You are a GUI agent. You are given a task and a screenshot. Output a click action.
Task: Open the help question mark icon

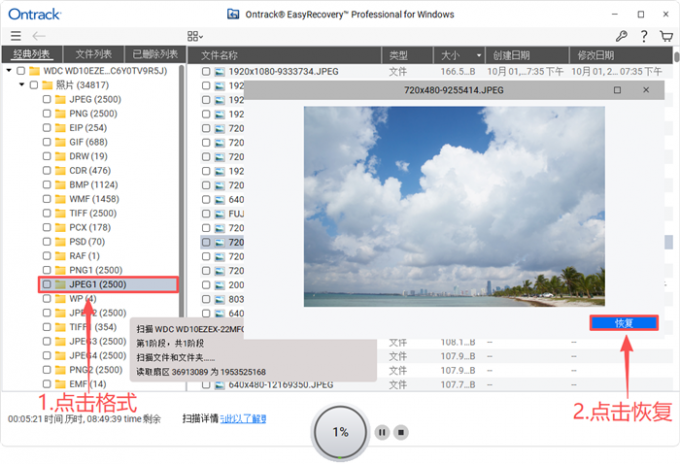643,36
